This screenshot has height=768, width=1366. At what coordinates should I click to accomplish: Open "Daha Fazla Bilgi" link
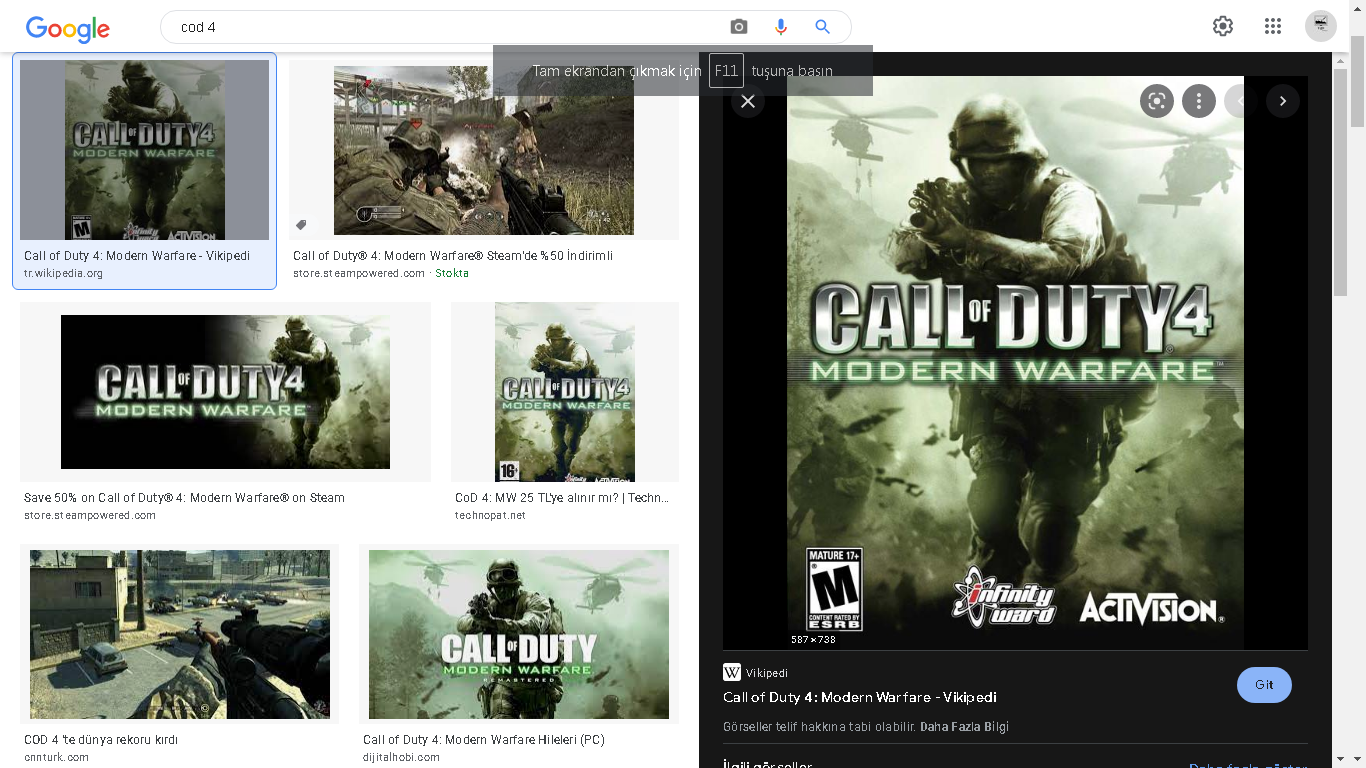pyautogui.click(x=964, y=727)
